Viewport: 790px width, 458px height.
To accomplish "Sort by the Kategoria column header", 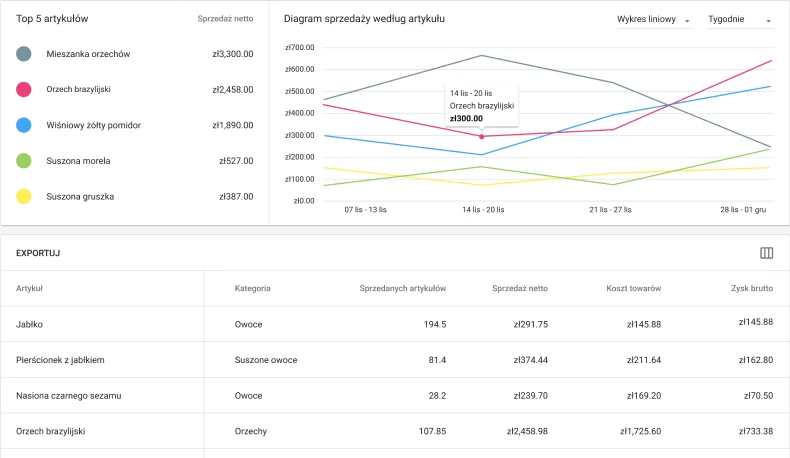I will click(252, 288).
